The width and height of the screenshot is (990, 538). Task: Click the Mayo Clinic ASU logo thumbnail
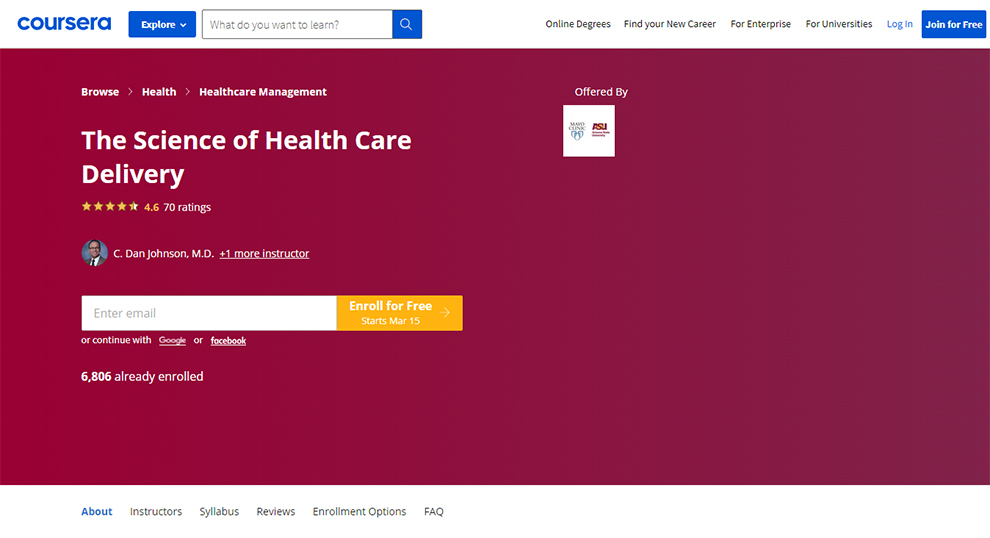tap(588, 131)
